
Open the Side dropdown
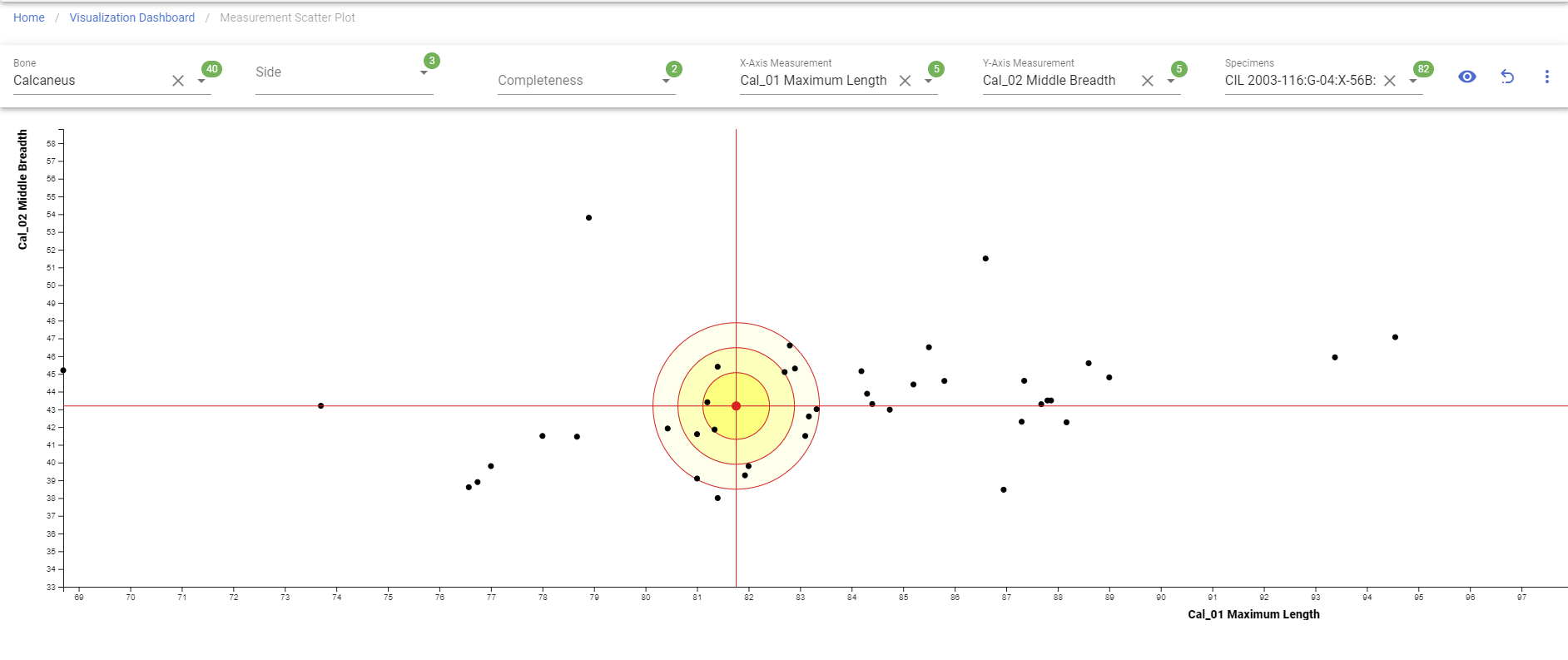344,72
